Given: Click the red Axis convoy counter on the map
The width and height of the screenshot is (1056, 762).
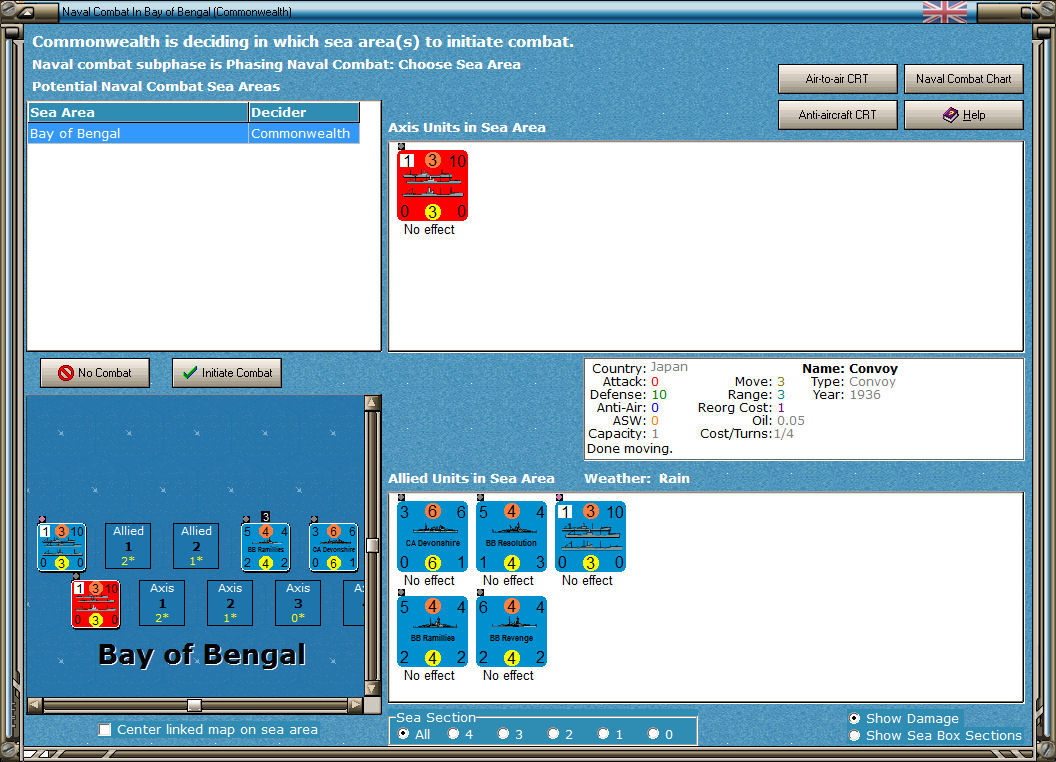Looking at the screenshot, I should pos(96,604).
